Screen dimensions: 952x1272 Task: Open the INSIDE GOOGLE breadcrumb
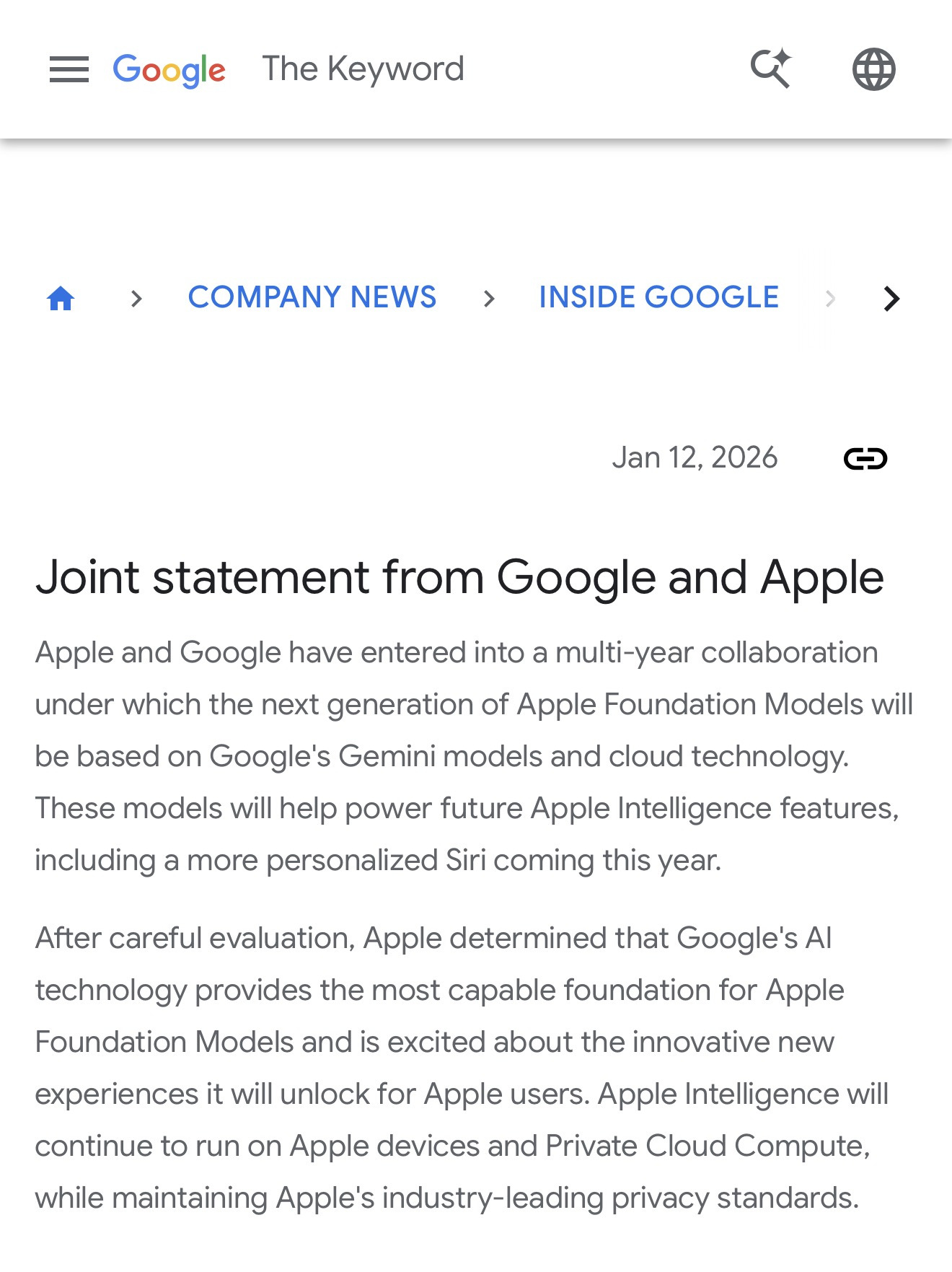coord(658,297)
